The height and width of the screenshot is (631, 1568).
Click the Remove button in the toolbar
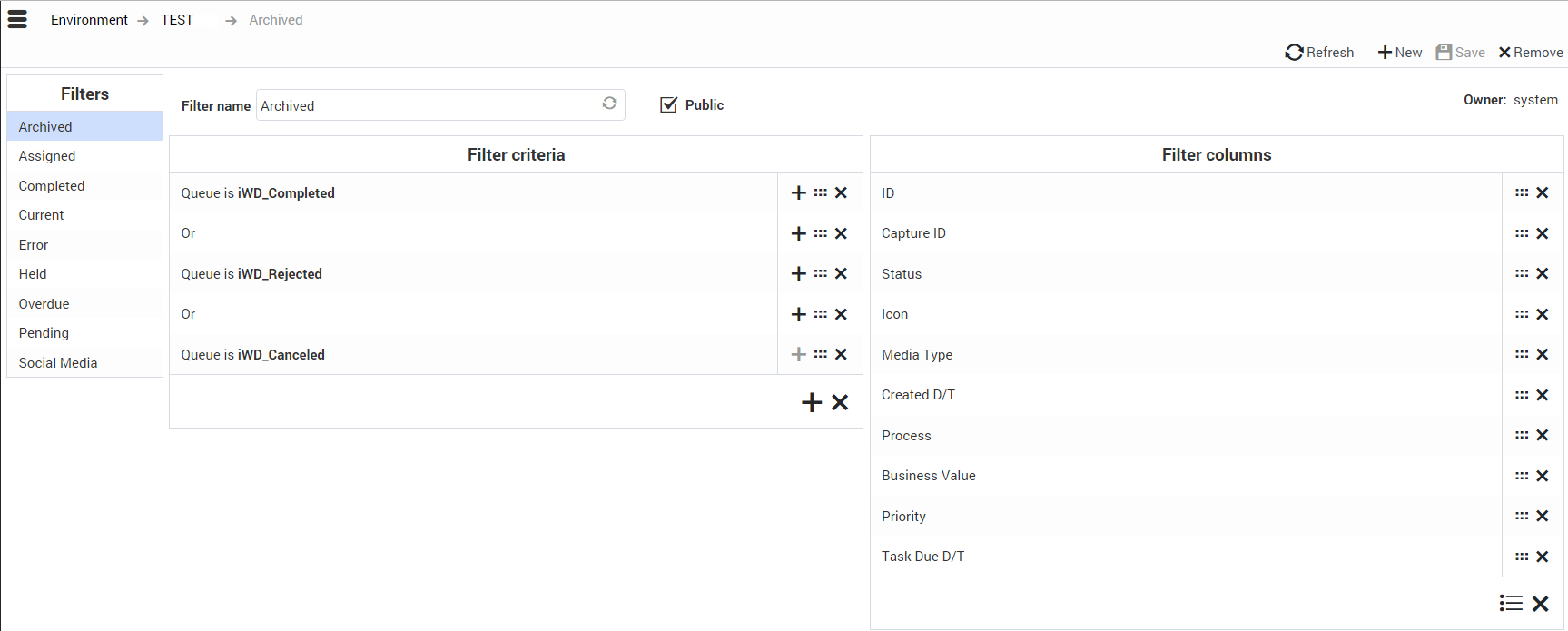1531,53
